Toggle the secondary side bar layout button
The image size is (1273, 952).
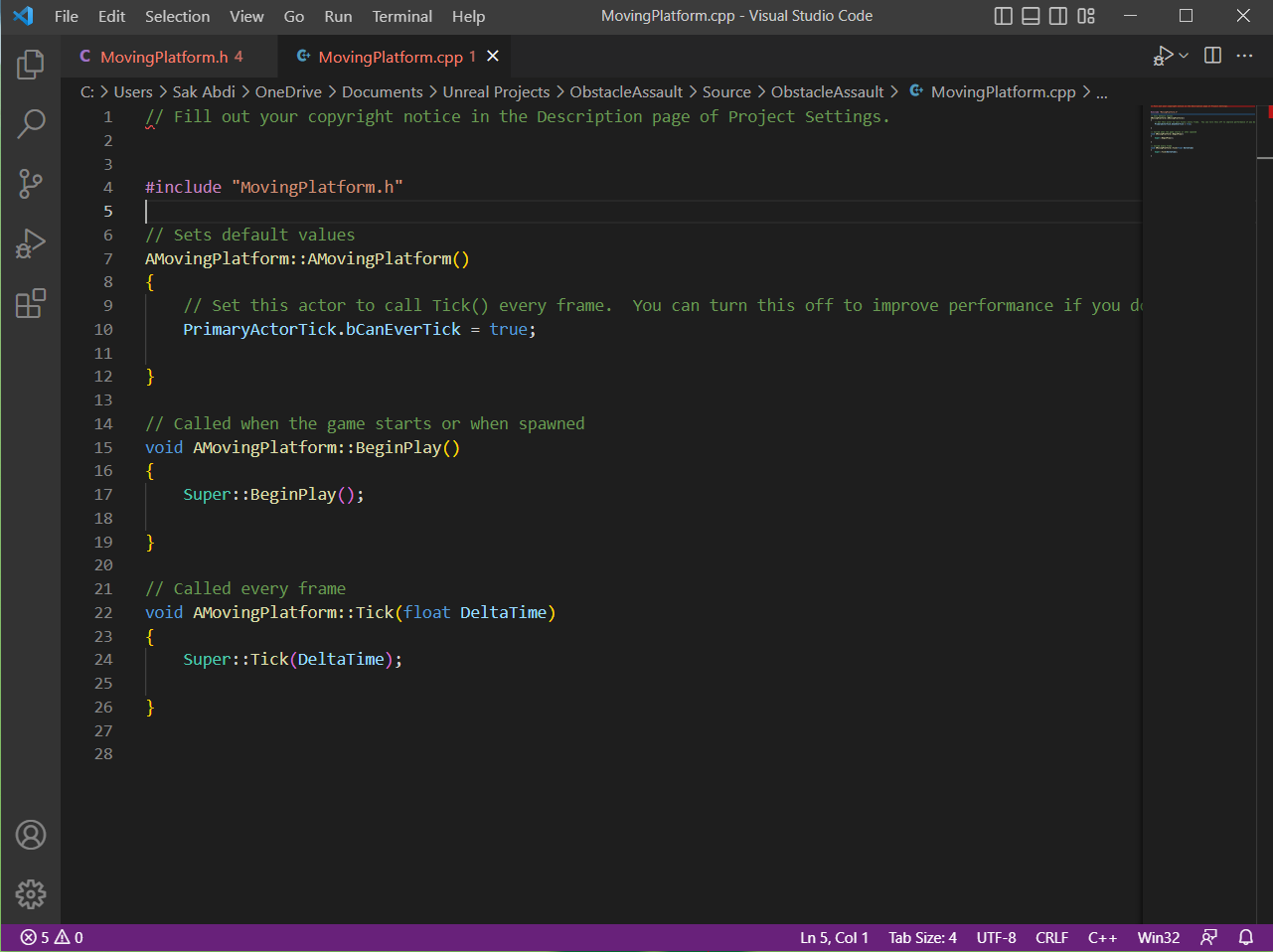[1058, 16]
